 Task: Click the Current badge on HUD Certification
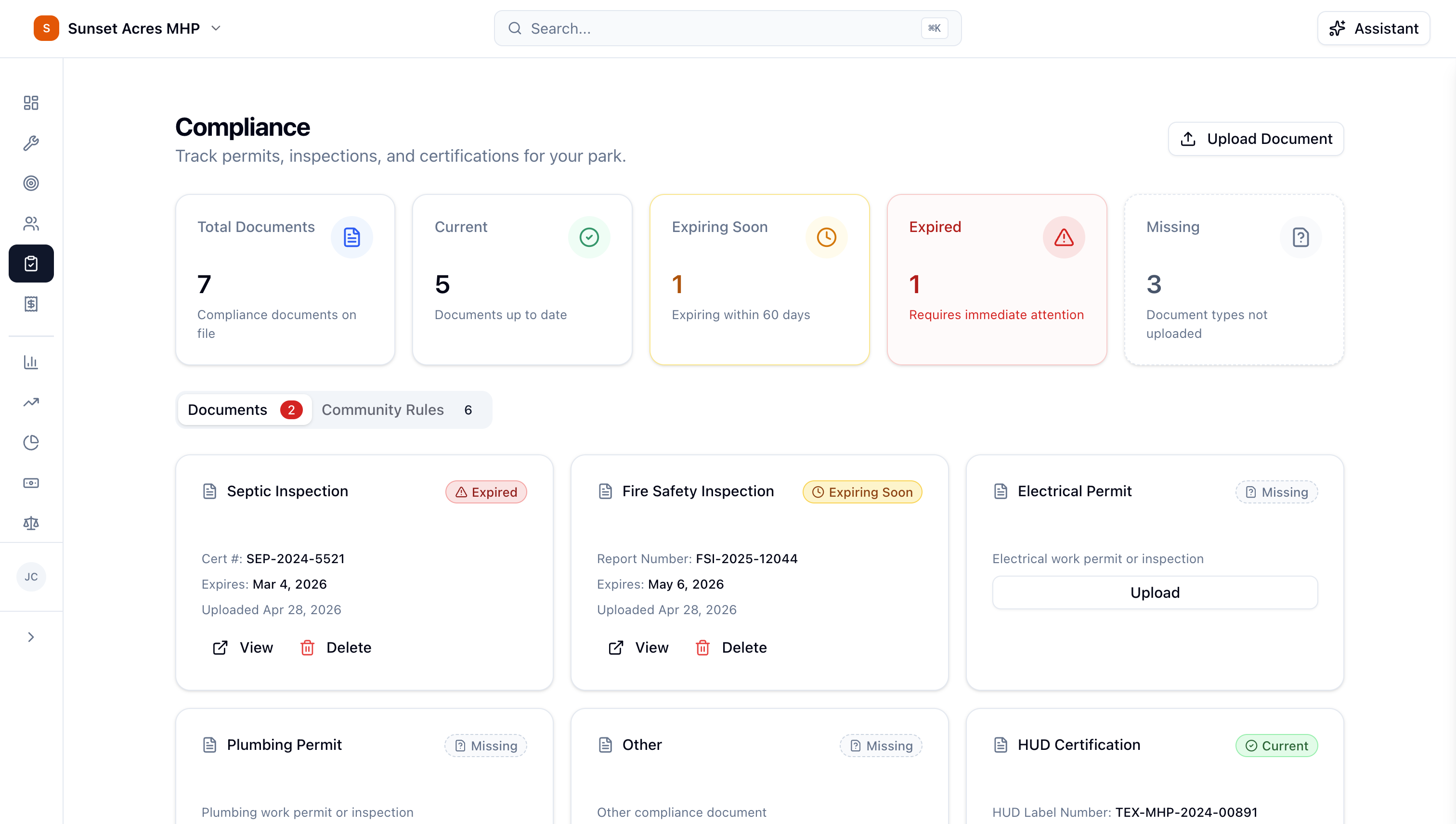point(1276,746)
